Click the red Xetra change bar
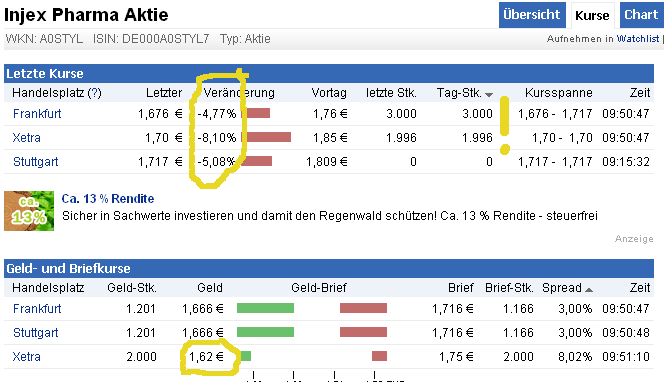Viewport: 664px width, 382px height. (266, 137)
